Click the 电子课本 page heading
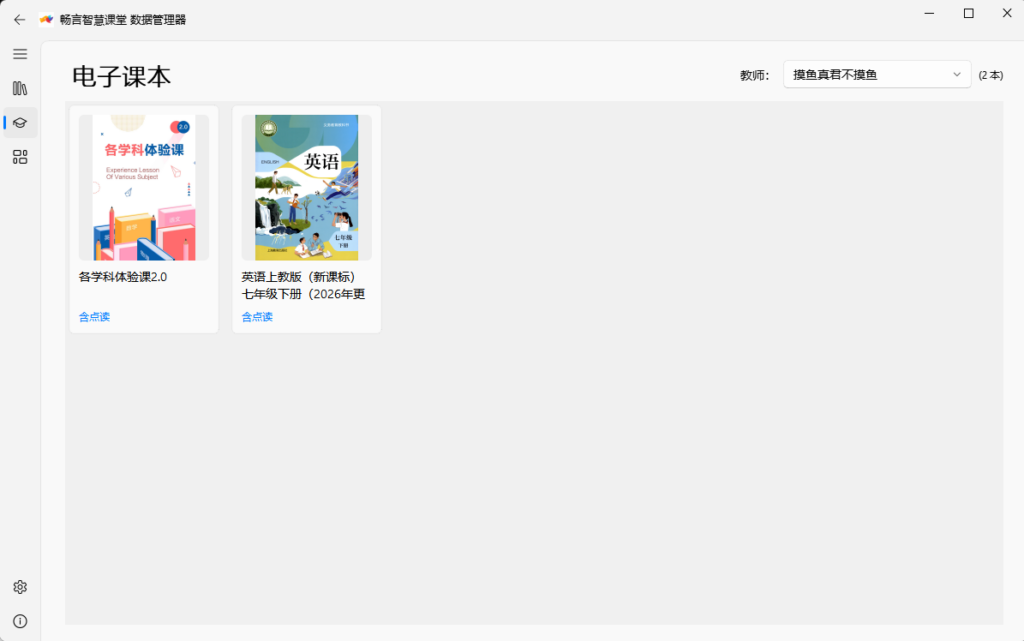Image resolution: width=1024 pixels, height=641 pixels. tap(121, 76)
